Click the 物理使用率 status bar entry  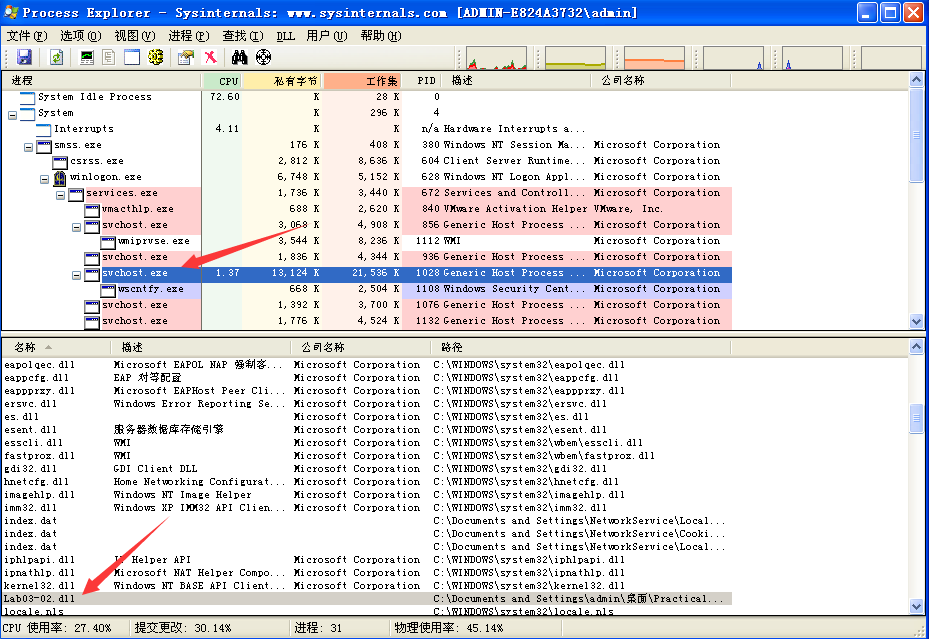pyautogui.click(x=449, y=628)
